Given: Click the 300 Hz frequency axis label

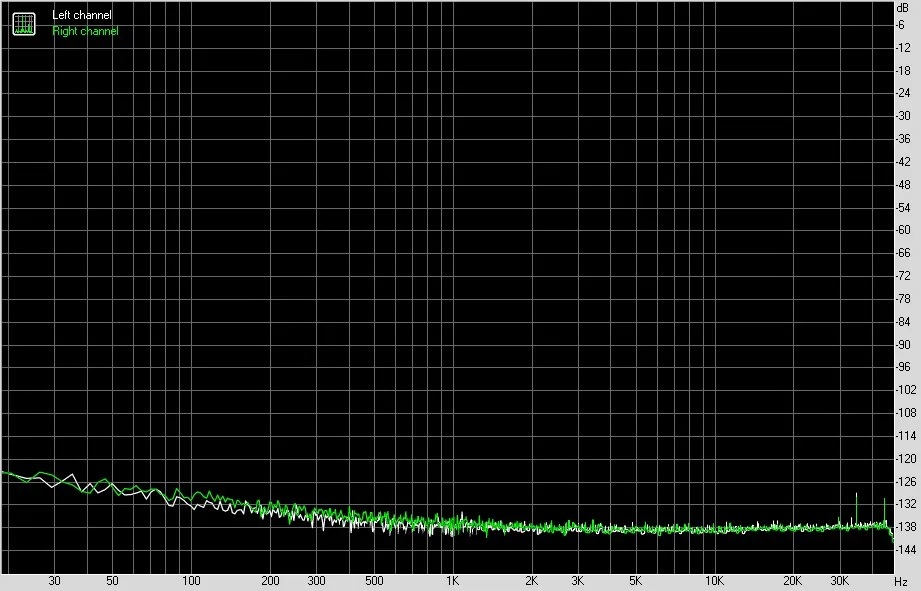Looking at the screenshot, I should click(x=316, y=581).
